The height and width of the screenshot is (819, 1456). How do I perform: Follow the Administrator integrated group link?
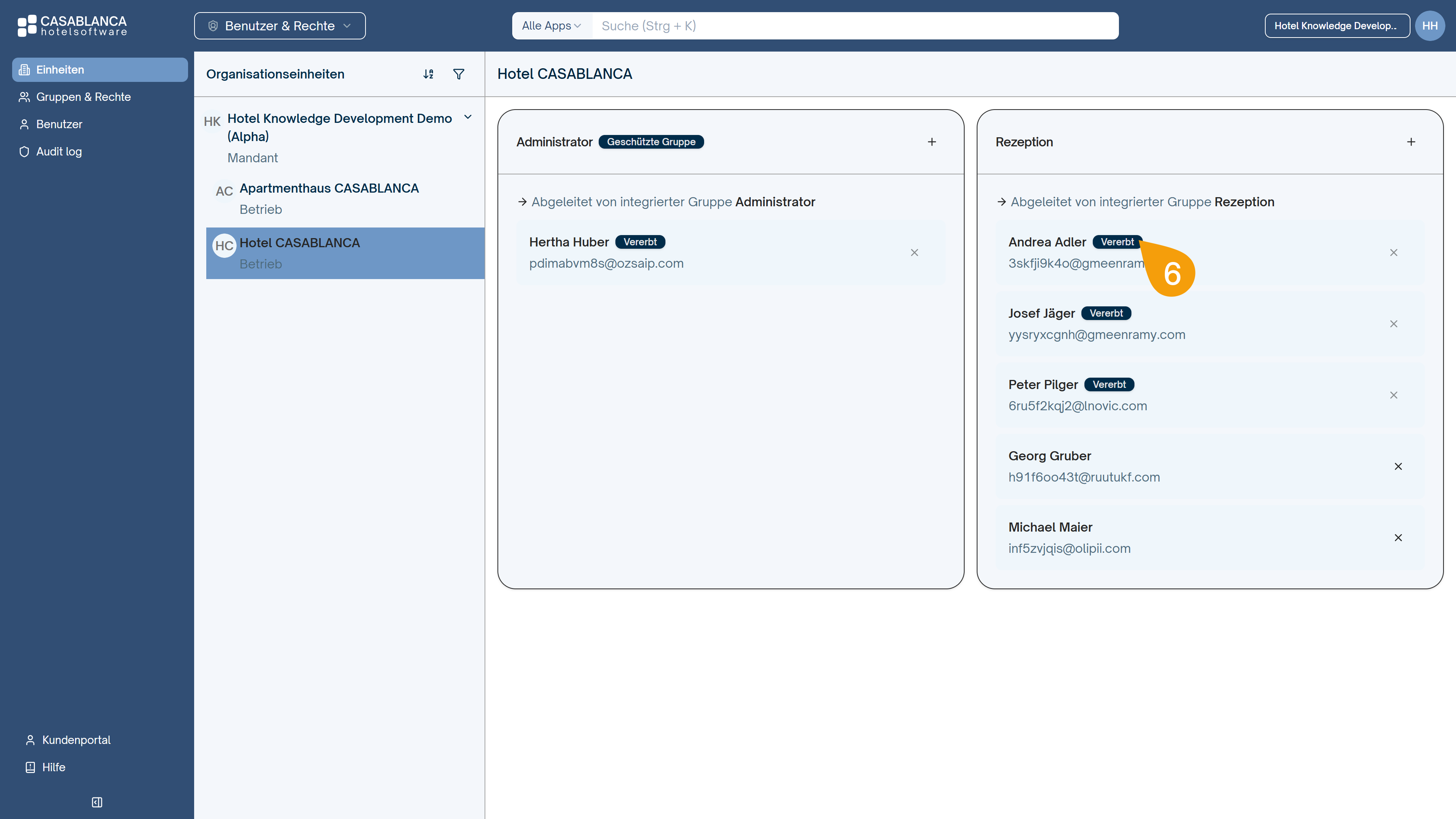(x=775, y=202)
